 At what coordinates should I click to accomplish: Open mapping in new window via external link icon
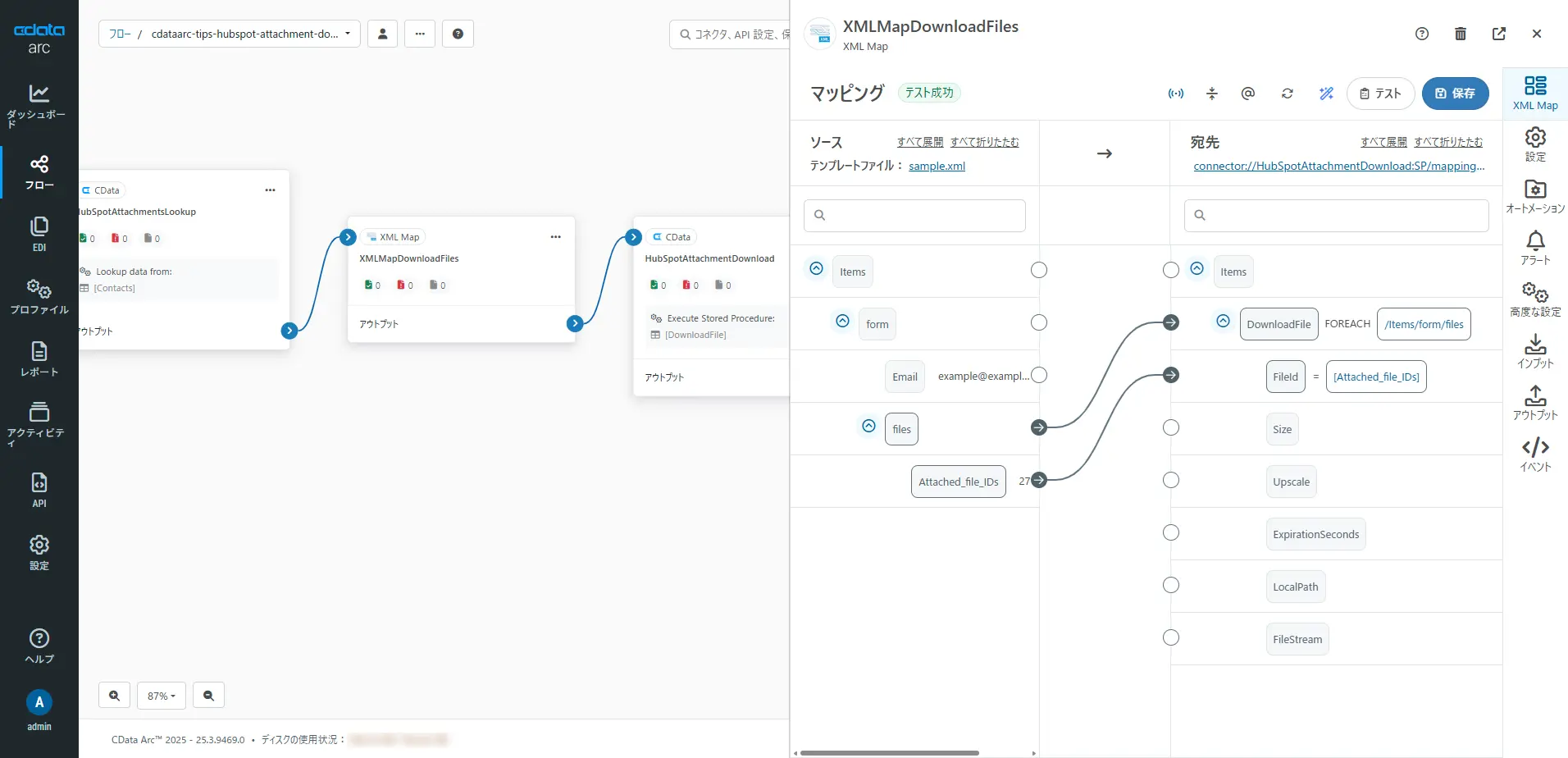(x=1498, y=34)
